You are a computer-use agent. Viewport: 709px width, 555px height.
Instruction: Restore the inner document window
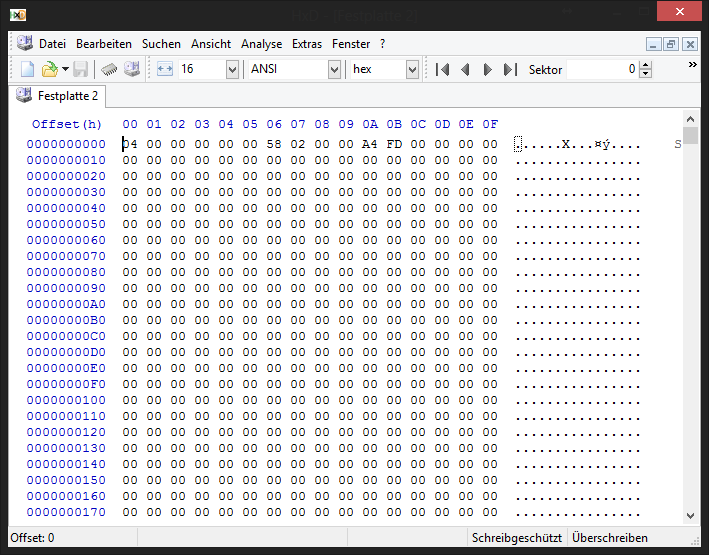(x=671, y=44)
